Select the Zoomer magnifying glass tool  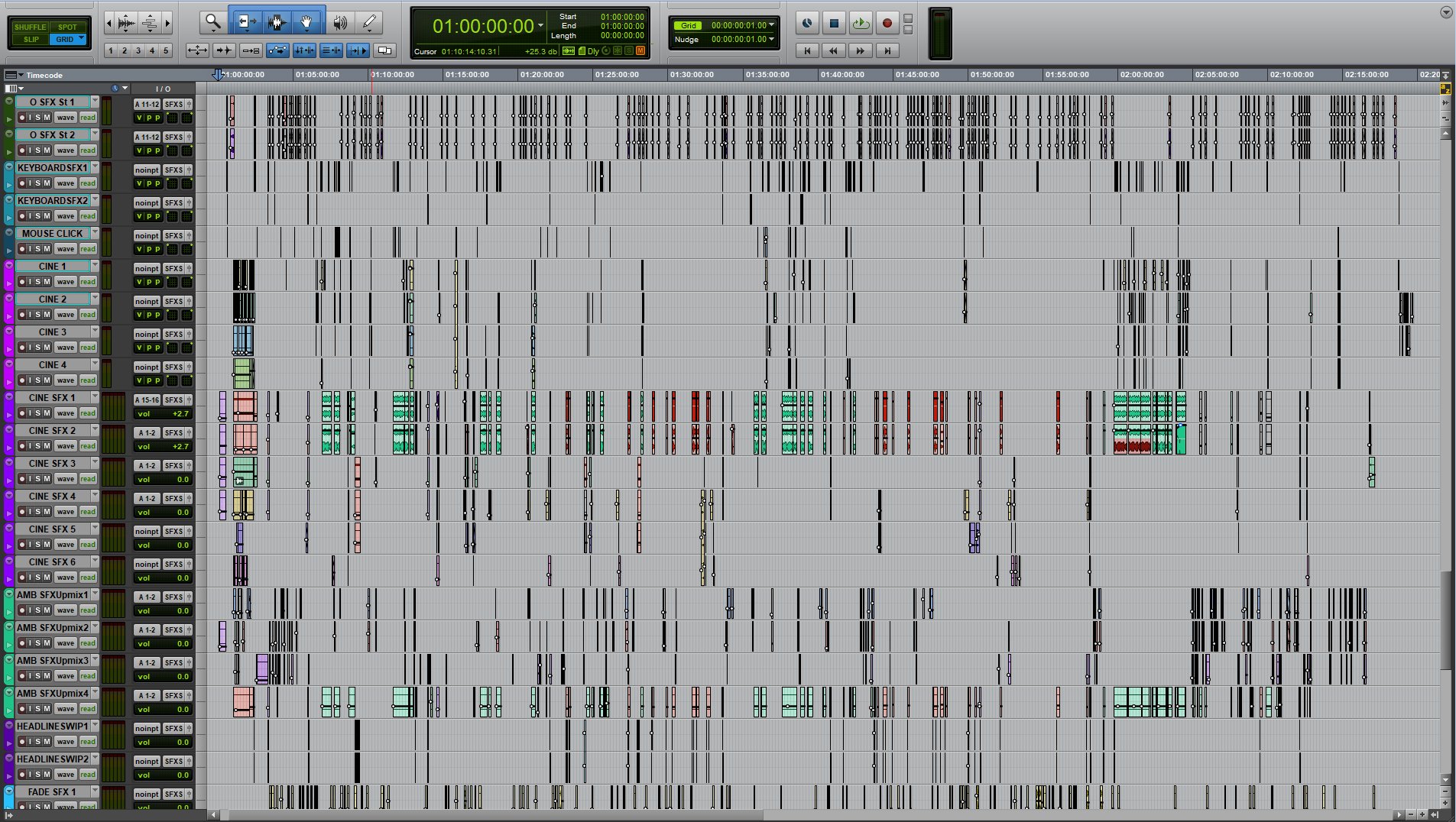(x=213, y=23)
